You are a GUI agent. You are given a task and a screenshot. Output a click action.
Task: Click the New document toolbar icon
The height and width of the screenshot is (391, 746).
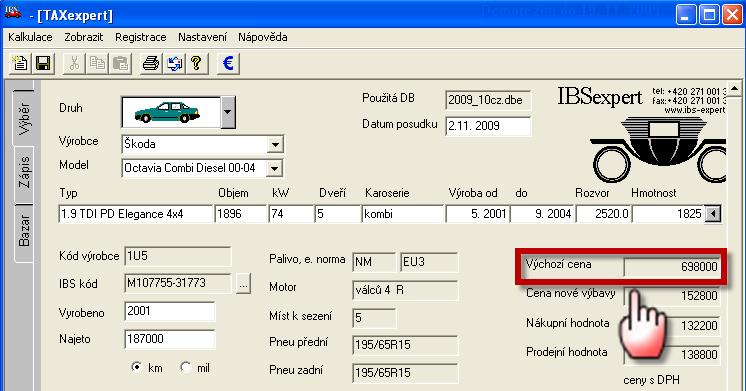(x=20, y=63)
